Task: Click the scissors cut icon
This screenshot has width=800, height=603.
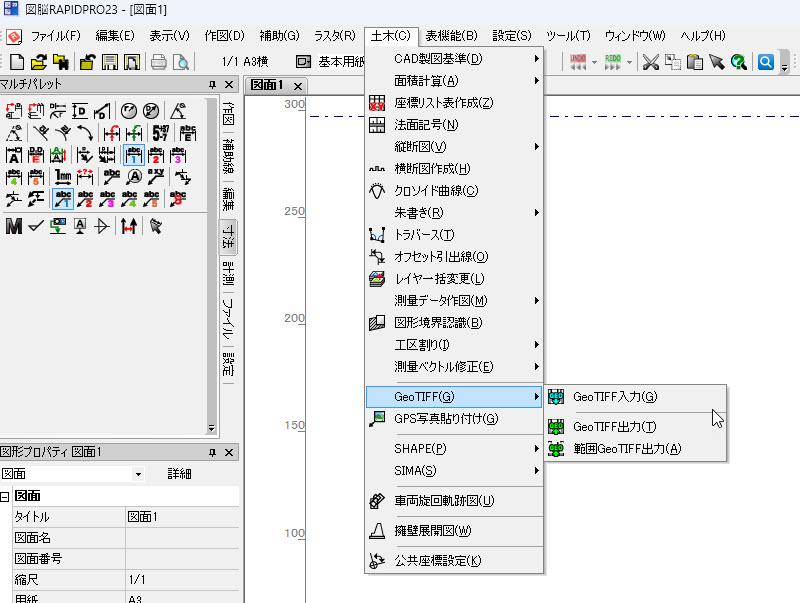Action: click(x=650, y=62)
